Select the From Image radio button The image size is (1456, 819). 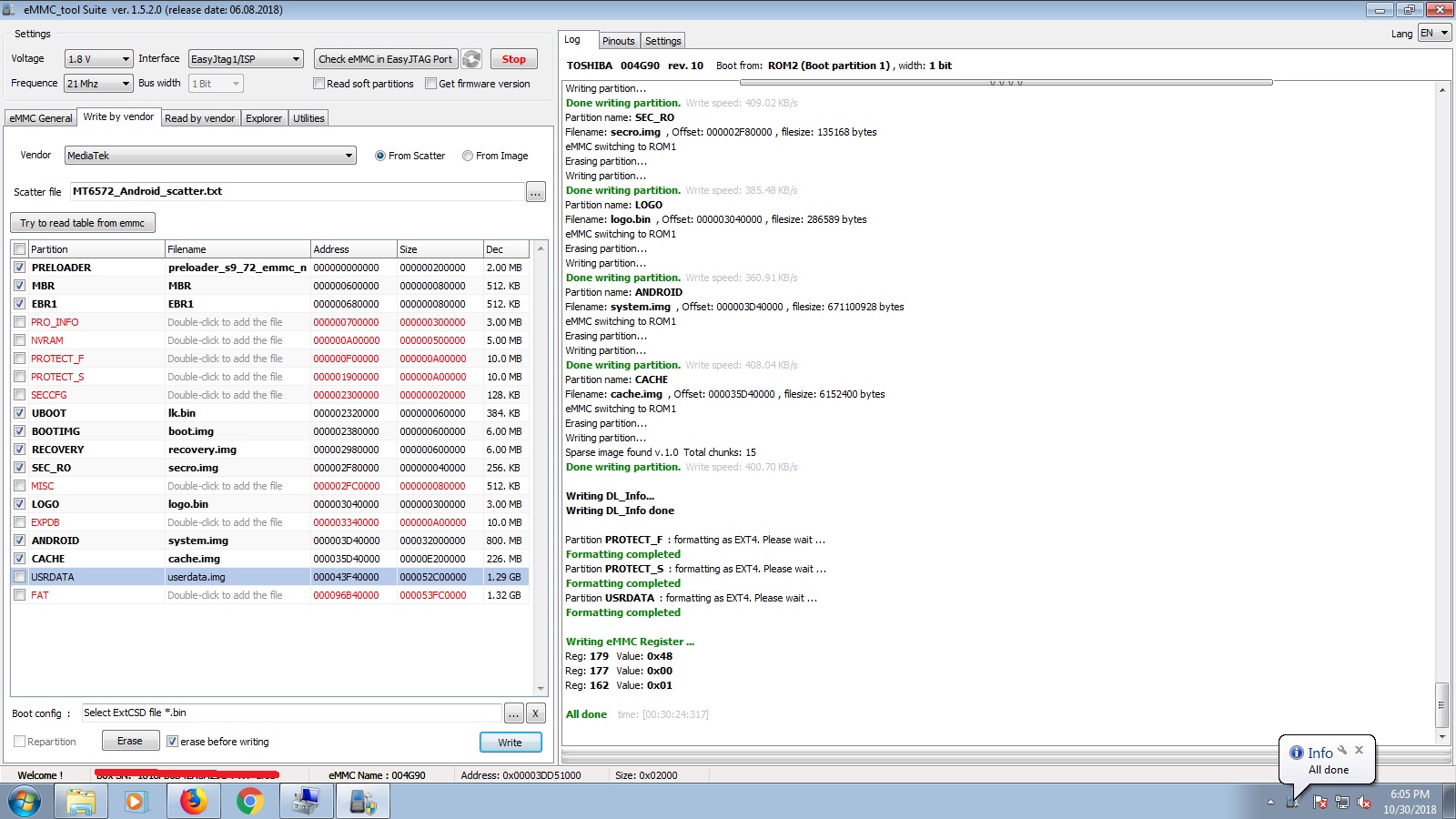[468, 156]
